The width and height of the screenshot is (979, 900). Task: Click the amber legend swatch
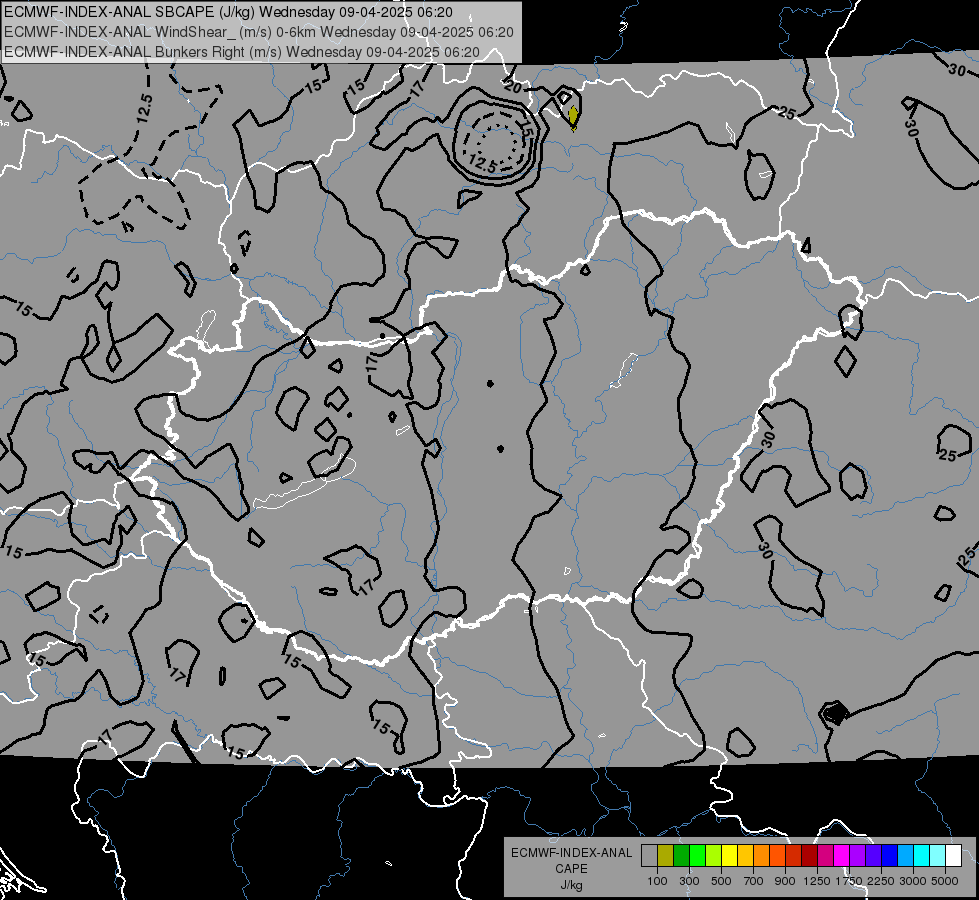click(745, 855)
